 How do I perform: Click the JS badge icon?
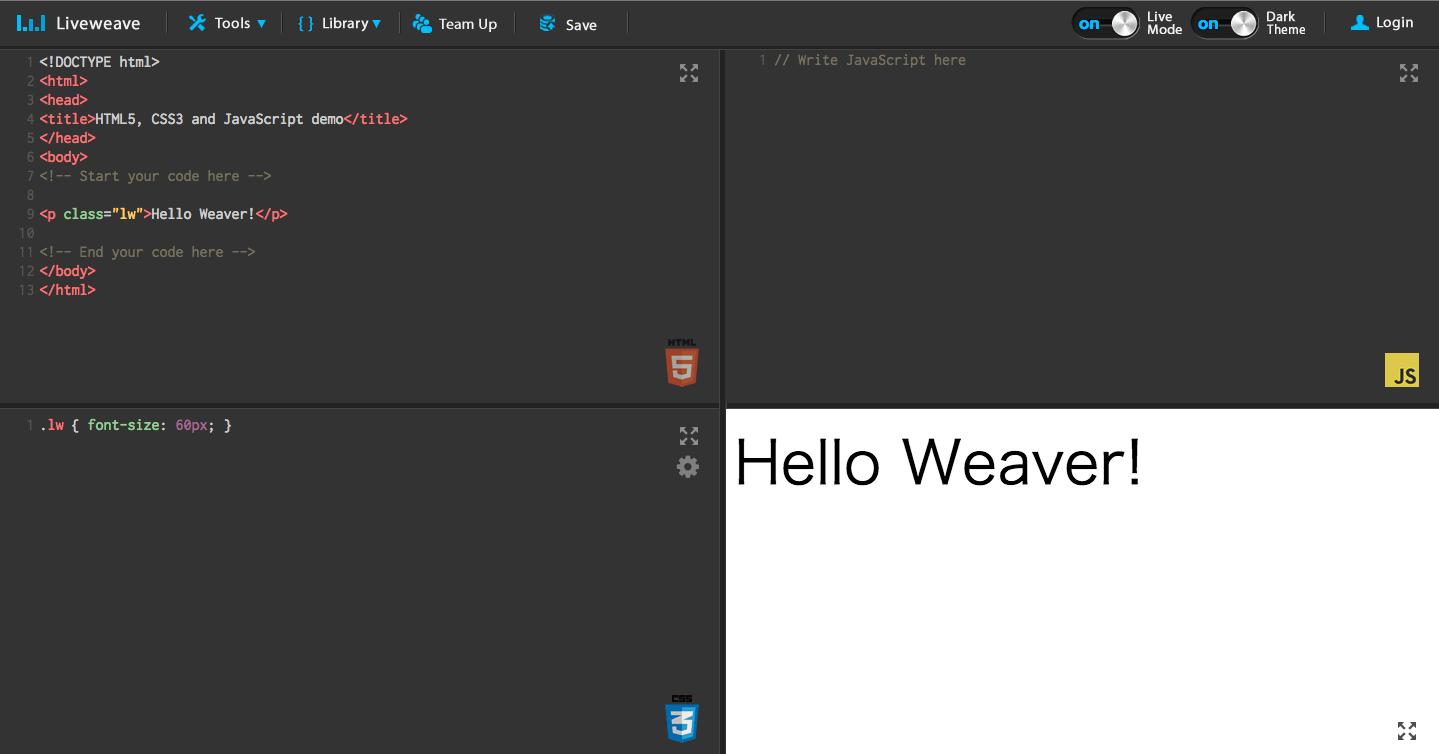(x=1401, y=369)
